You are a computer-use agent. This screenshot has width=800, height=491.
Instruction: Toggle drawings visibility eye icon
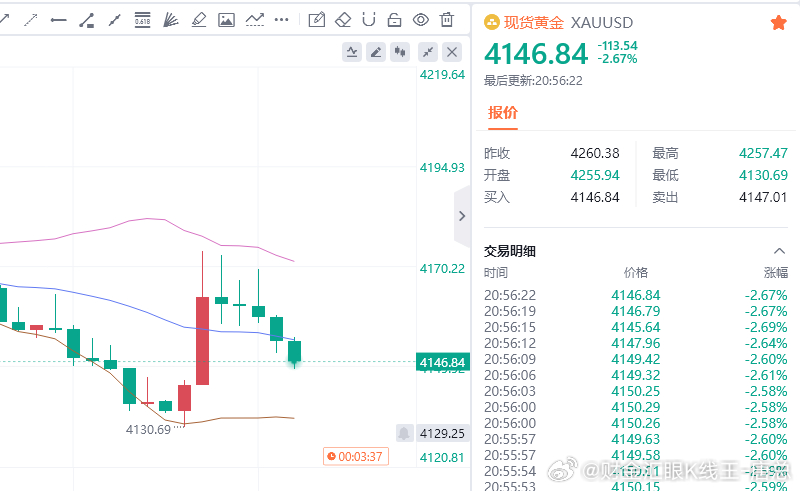(x=421, y=20)
